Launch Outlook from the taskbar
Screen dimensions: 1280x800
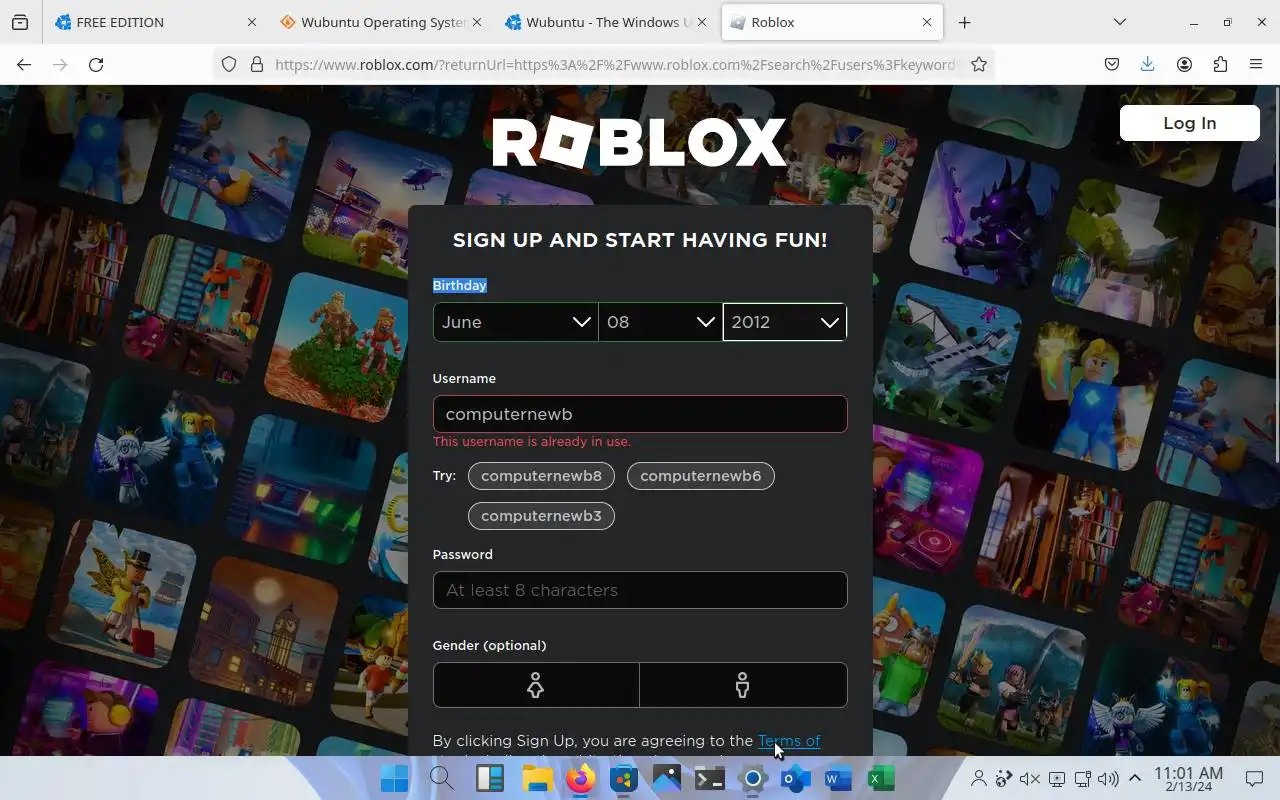pyautogui.click(x=796, y=778)
